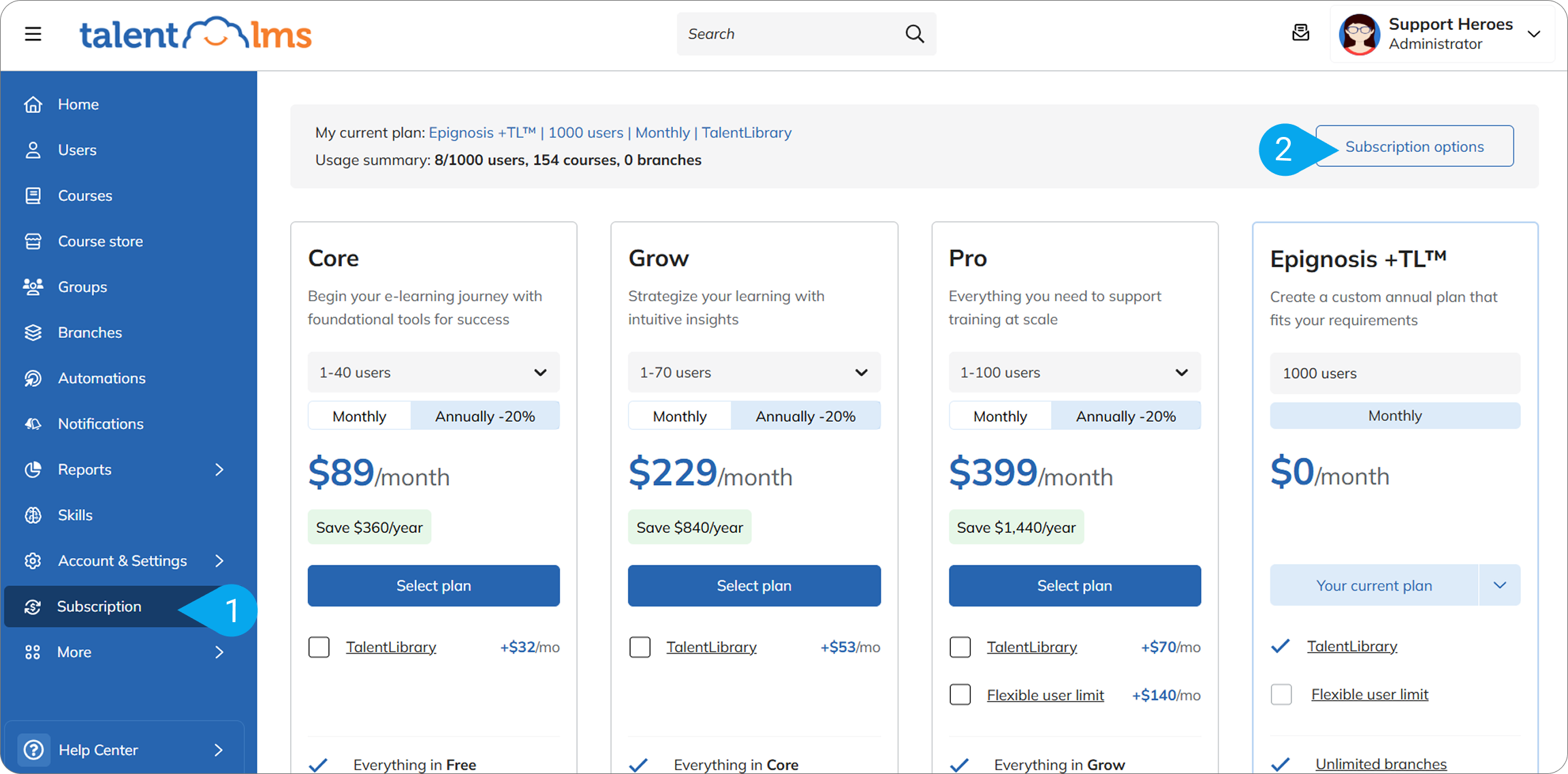Screen dimensions: 1568x774
Task: Click the Your current plan button
Action: [1374, 585]
